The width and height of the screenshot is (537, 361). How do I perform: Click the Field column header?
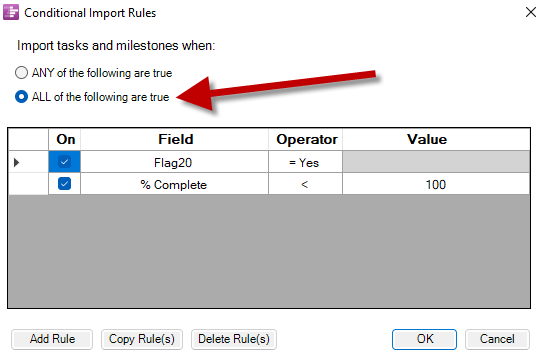tap(174, 139)
